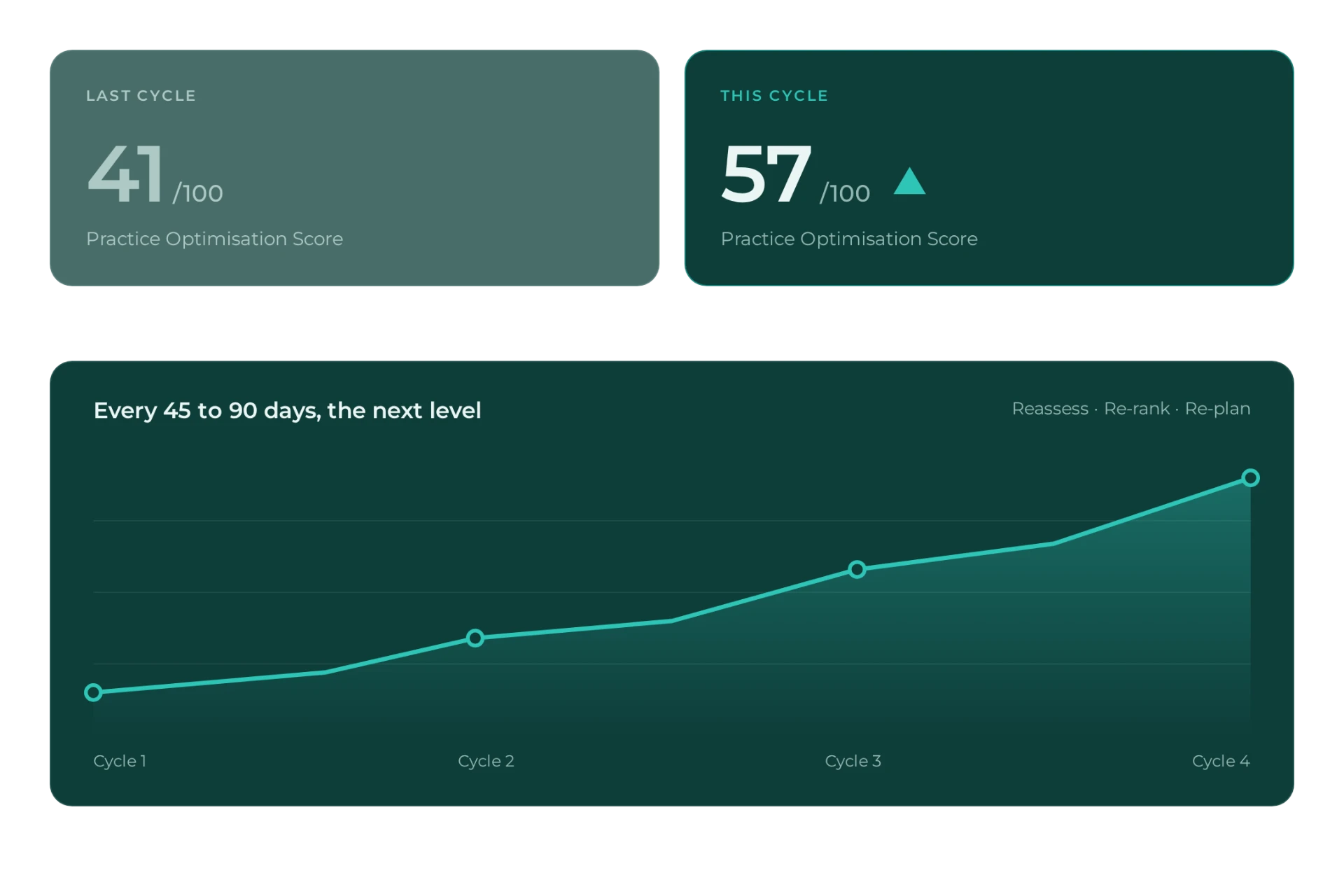Select the Cycle 4 data point on chart

[1250, 477]
